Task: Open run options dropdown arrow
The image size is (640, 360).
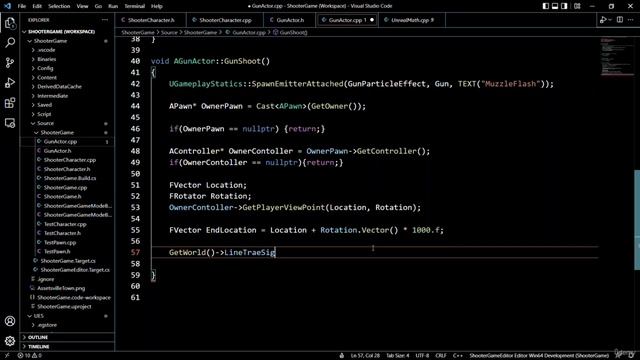Action: (610, 20)
